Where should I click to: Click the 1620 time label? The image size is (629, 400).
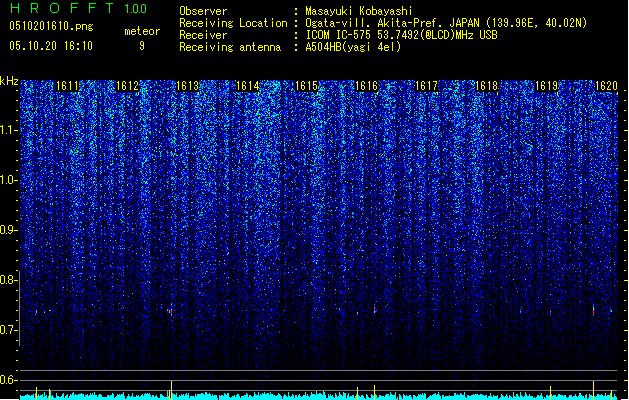tap(606, 86)
